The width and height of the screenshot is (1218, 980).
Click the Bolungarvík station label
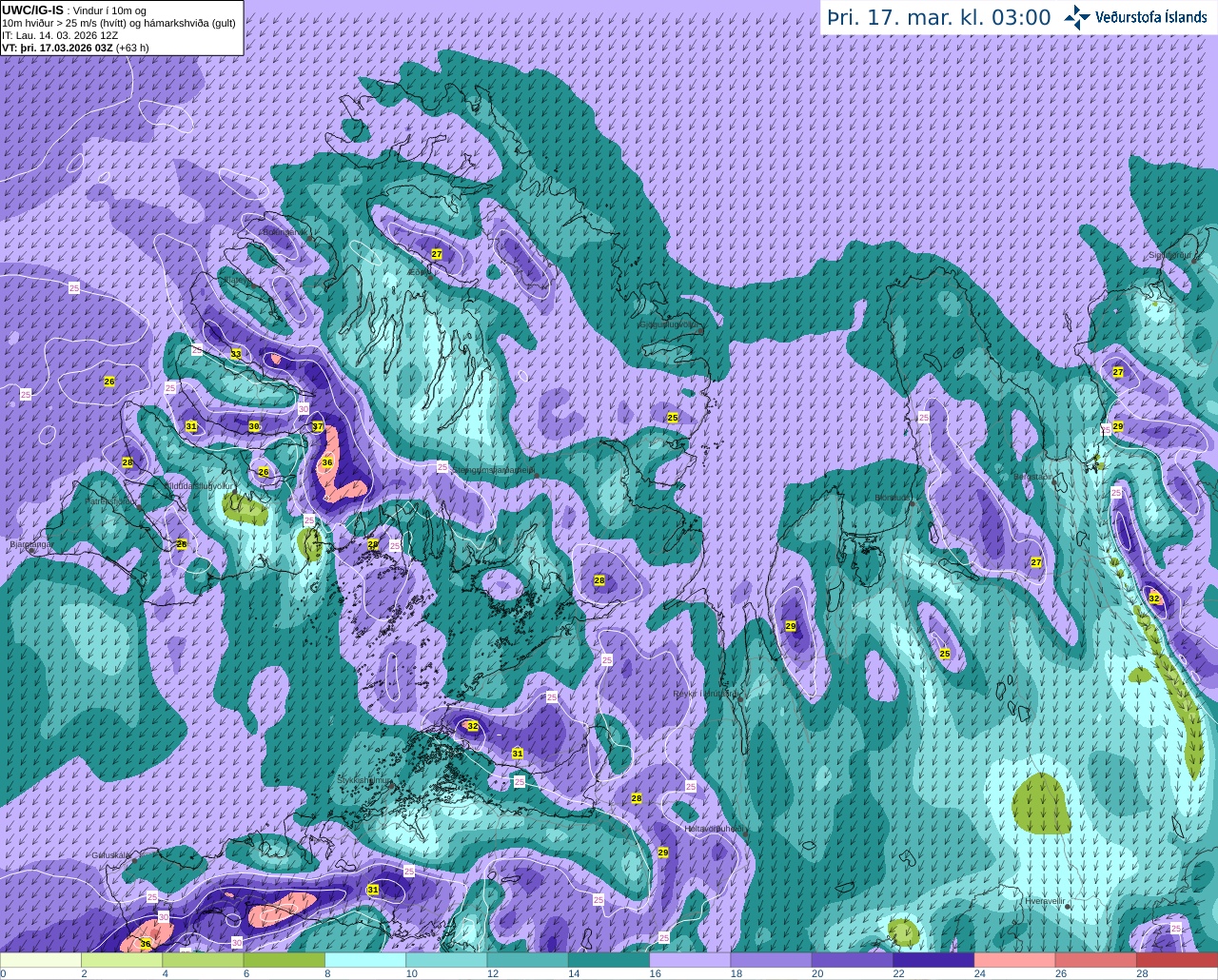pyautogui.click(x=284, y=231)
